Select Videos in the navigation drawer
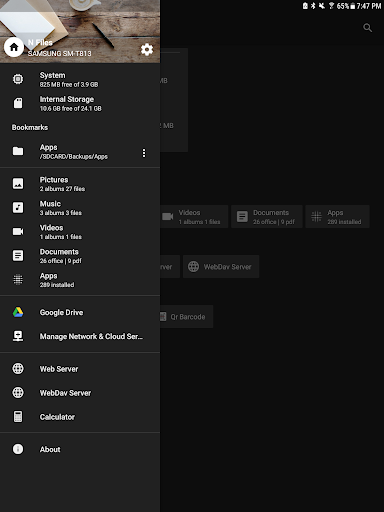384x512 pixels. point(80,232)
